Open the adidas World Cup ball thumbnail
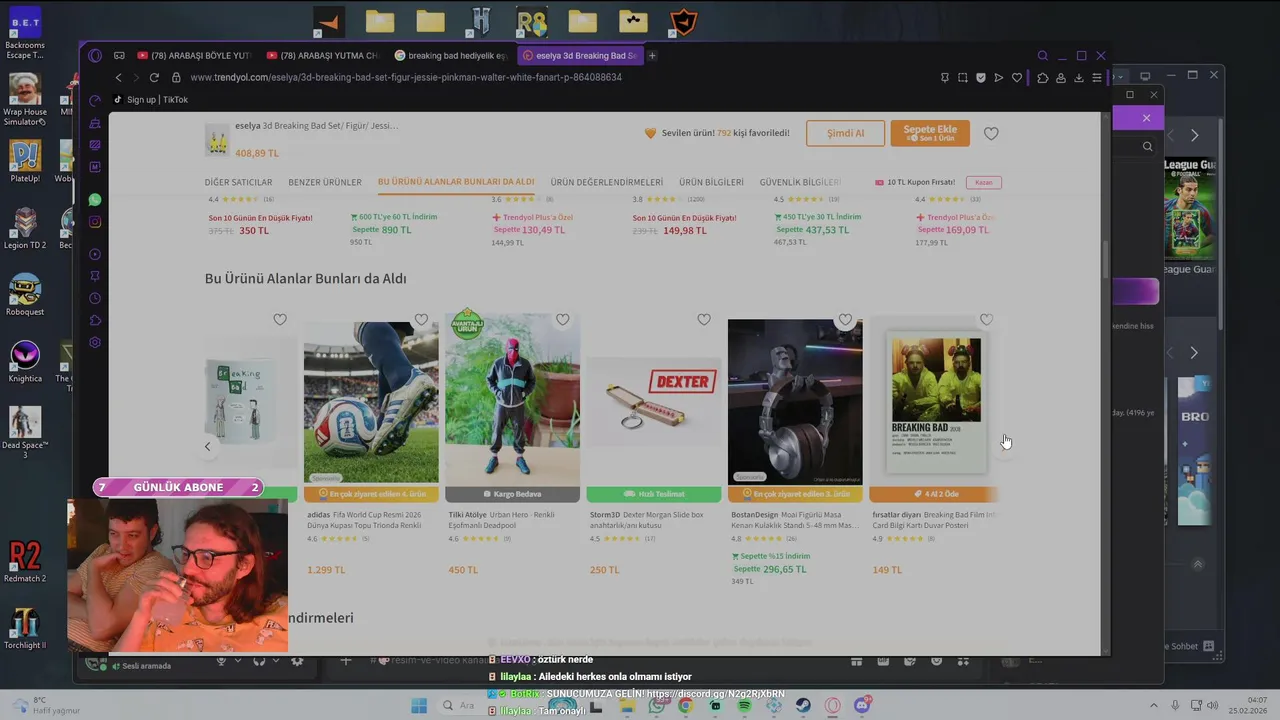Screen dimensions: 1280x720 pyautogui.click(x=371, y=402)
